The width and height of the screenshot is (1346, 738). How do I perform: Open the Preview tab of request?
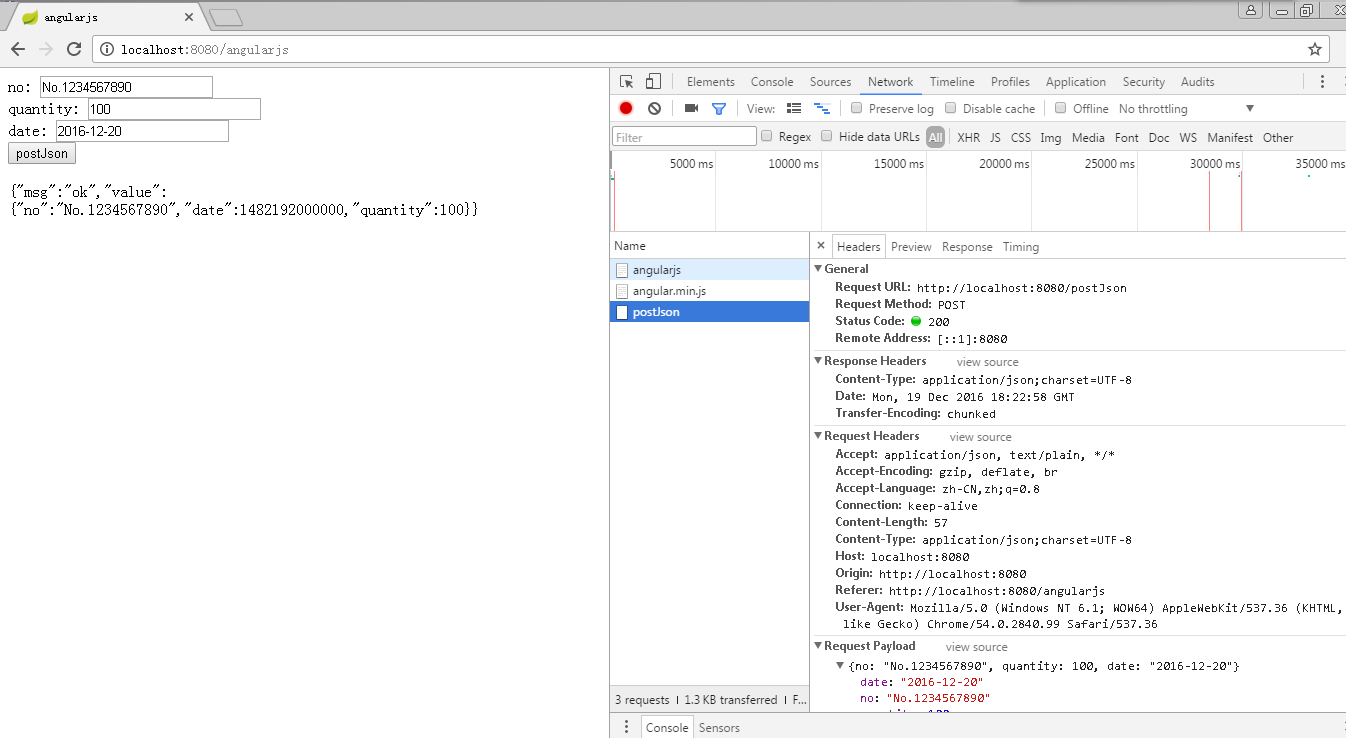pos(911,247)
